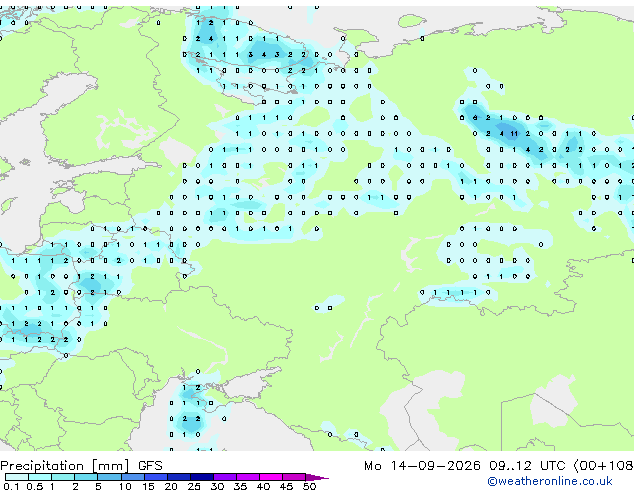Click the legend label 0.1
The height and width of the screenshot is (490, 634).
9,486
